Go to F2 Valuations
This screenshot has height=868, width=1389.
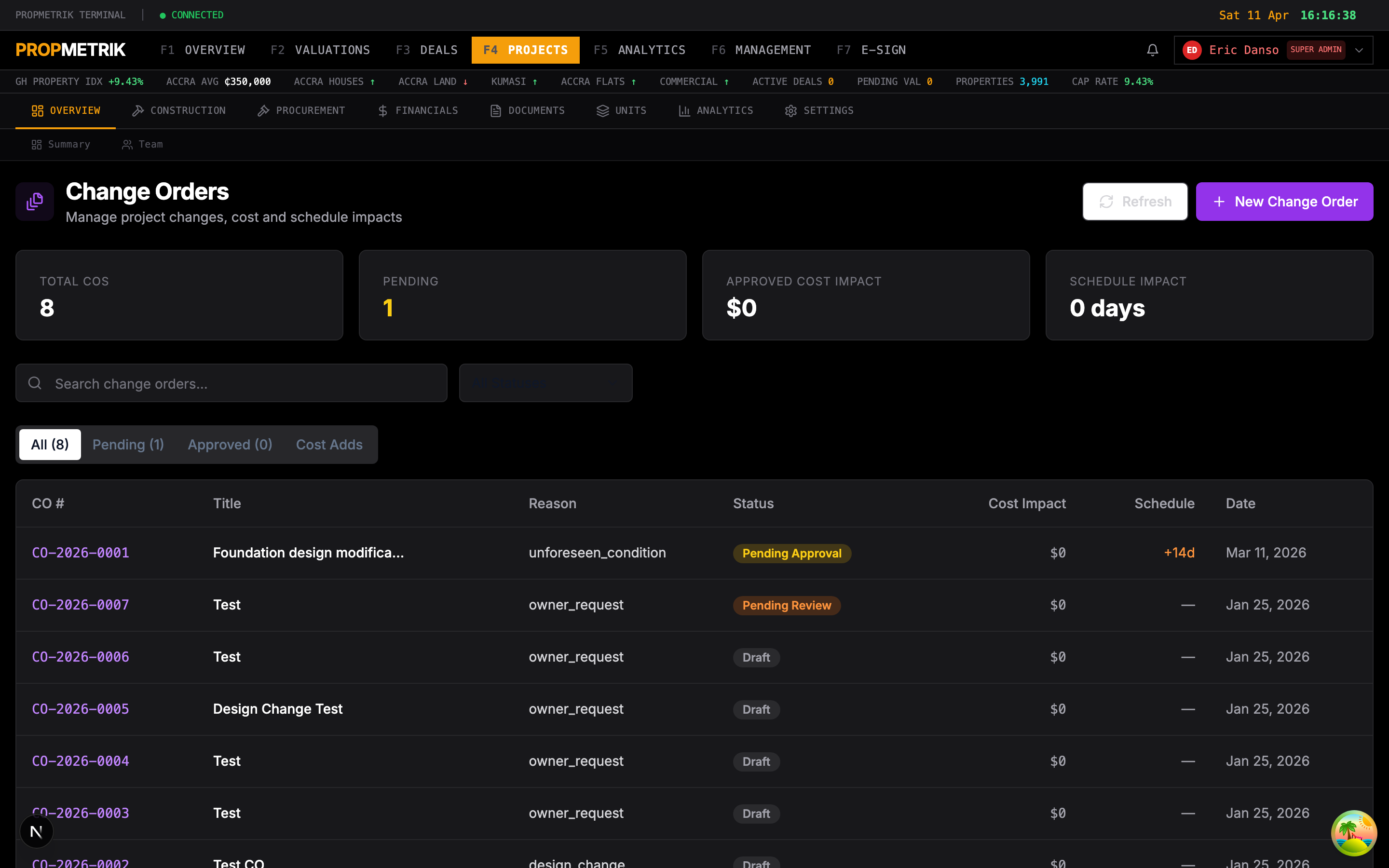(x=320, y=50)
